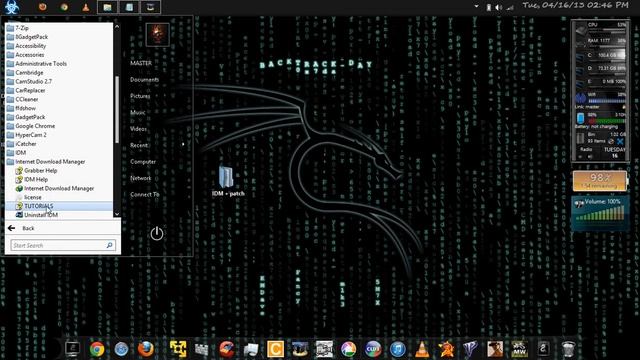
Task: Go Back from All Programs list
Action: point(22,228)
